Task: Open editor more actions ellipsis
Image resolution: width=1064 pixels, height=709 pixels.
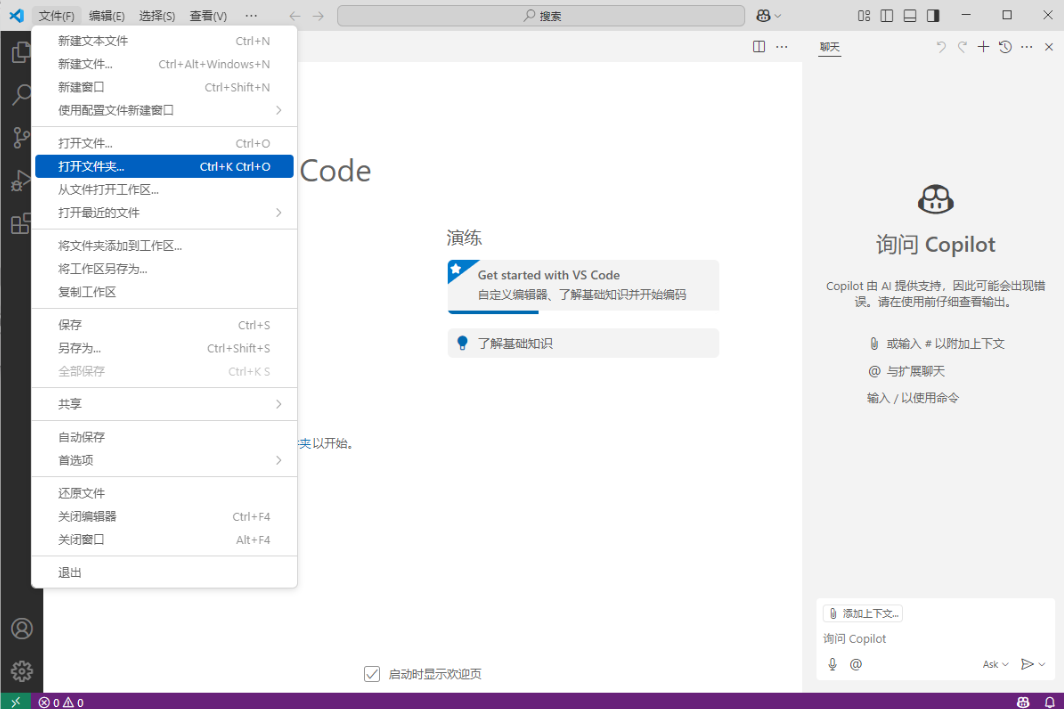Action: (x=782, y=47)
